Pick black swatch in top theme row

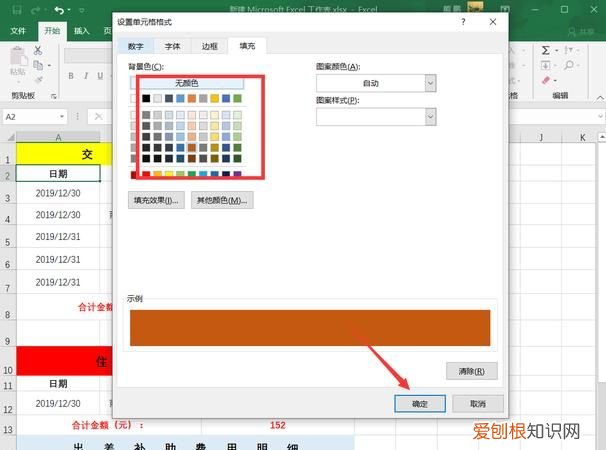[x=146, y=99]
